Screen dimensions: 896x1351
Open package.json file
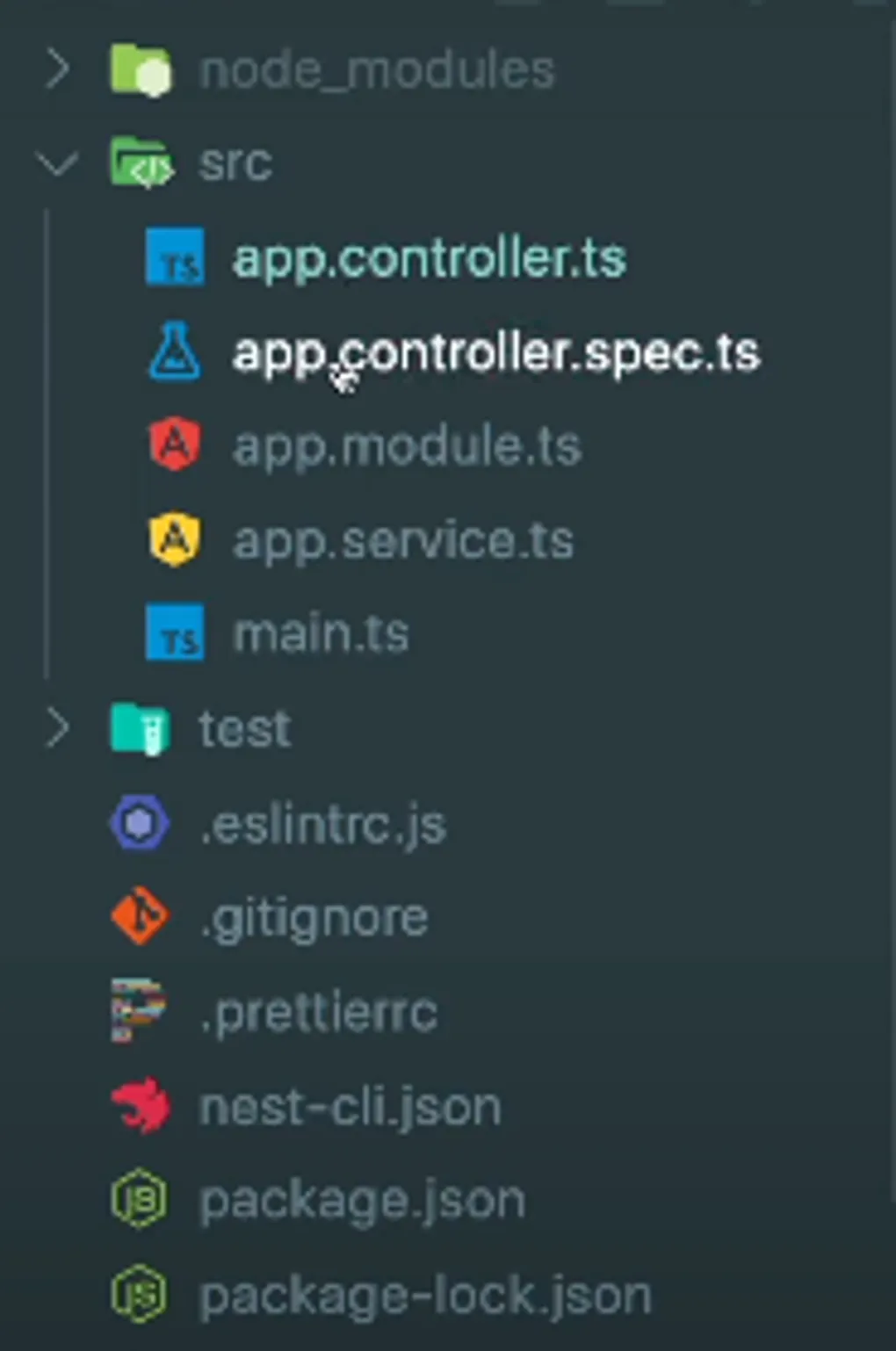tap(362, 1201)
